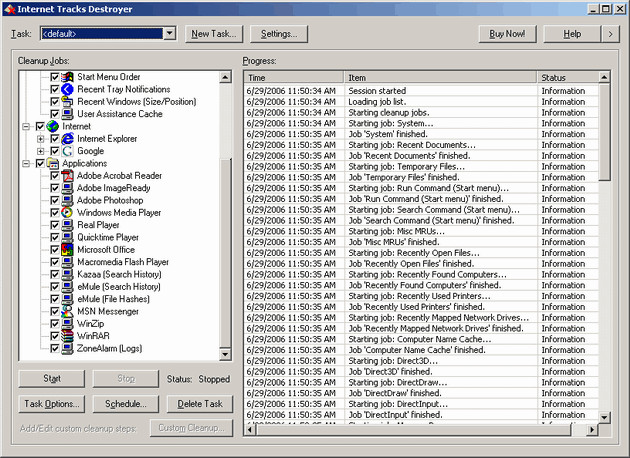Click the eMule (Search History) icon
This screenshot has height=458, width=630.
click(67, 286)
